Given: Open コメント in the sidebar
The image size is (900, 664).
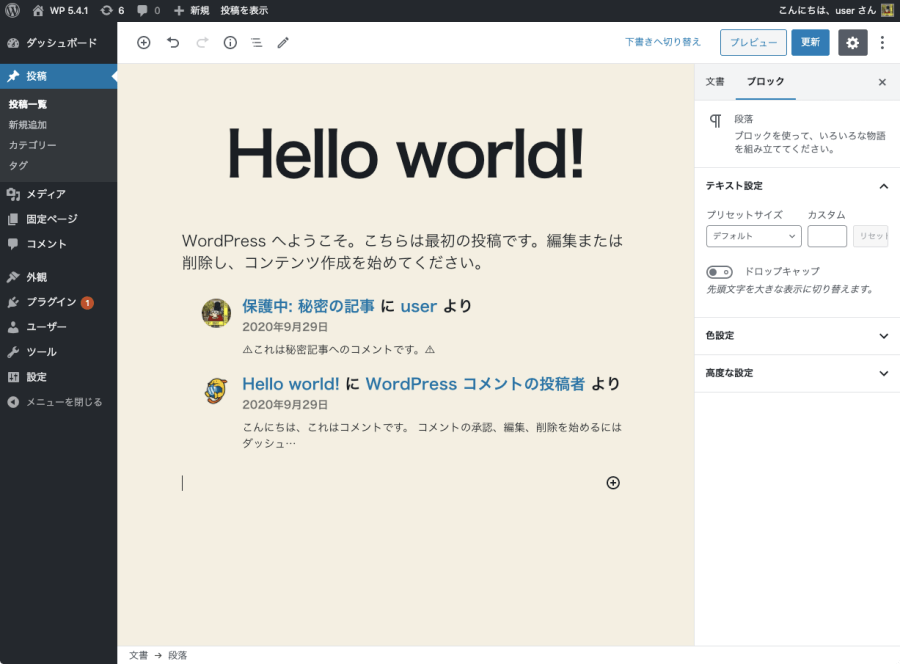Looking at the screenshot, I should [x=59, y=244].
